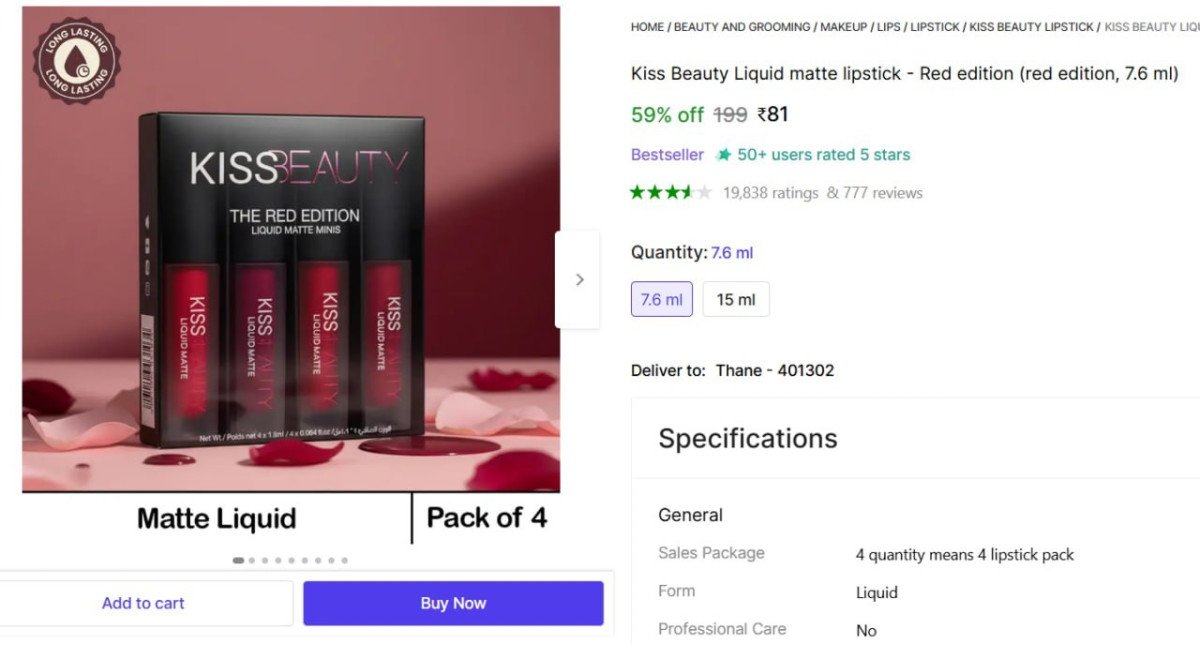The width and height of the screenshot is (1200, 645).
Task: Select the 15 ml quantity option
Action: [x=736, y=299]
